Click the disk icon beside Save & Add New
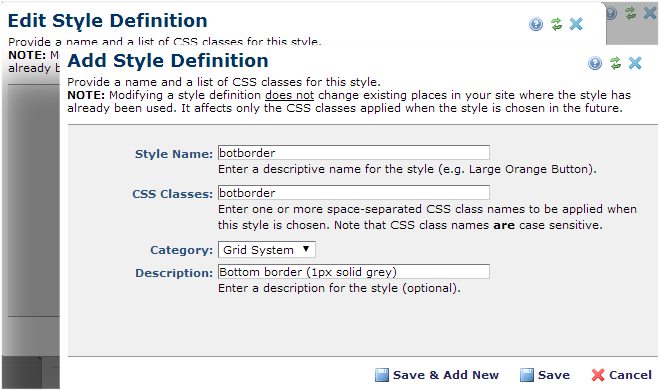 pos(382,375)
